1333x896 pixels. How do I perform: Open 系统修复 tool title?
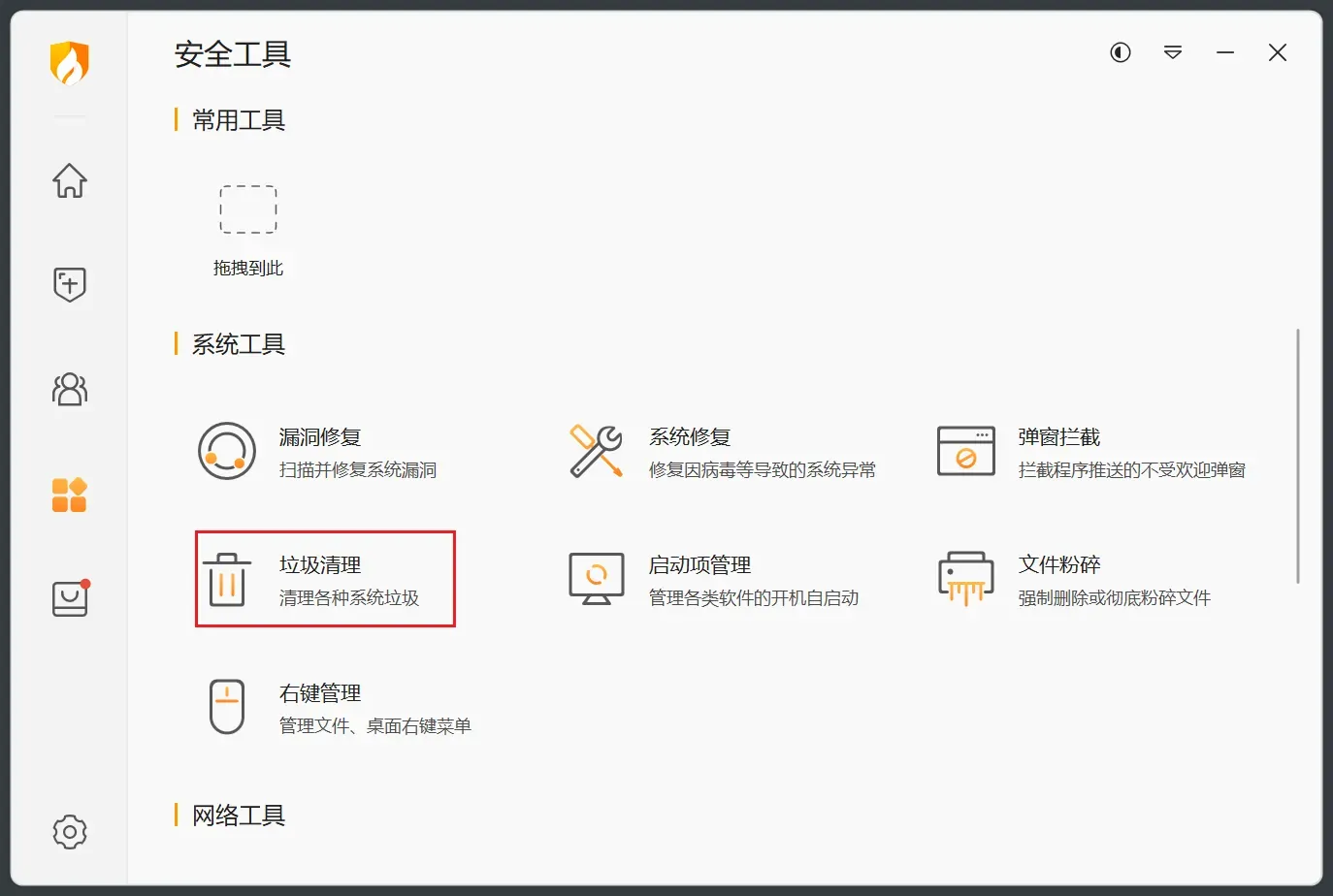pos(690,437)
